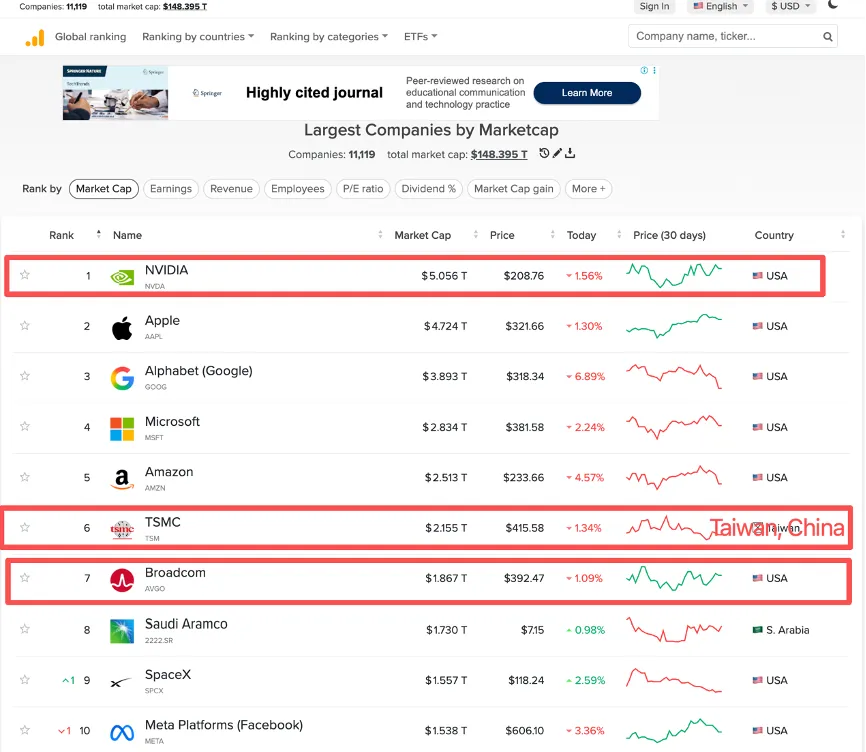Toggle the favorite star for Apple
This screenshot has width=866, height=752.
click(25, 326)
